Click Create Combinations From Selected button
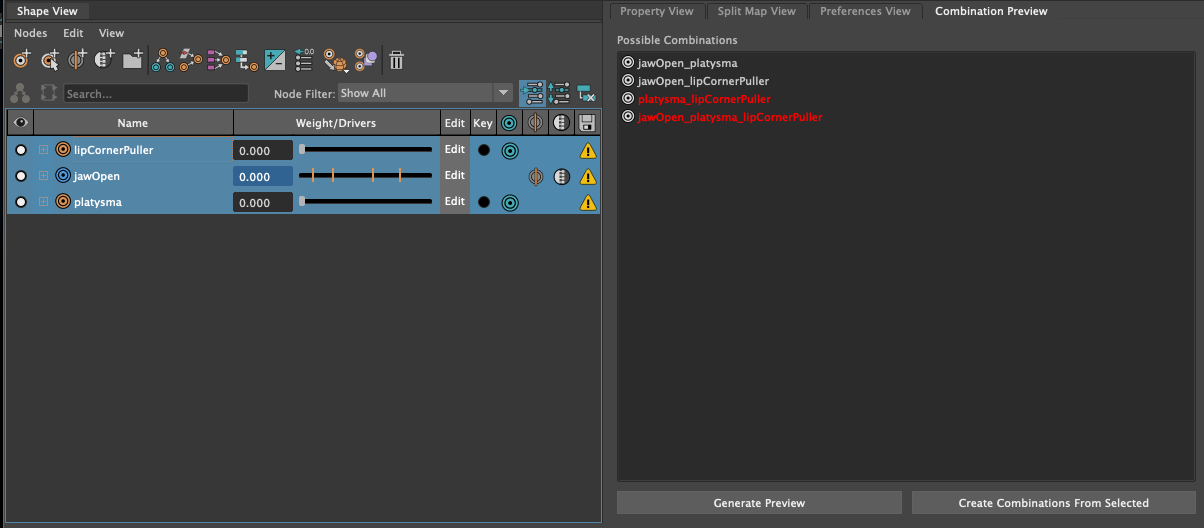 [x=1053, y=503]
